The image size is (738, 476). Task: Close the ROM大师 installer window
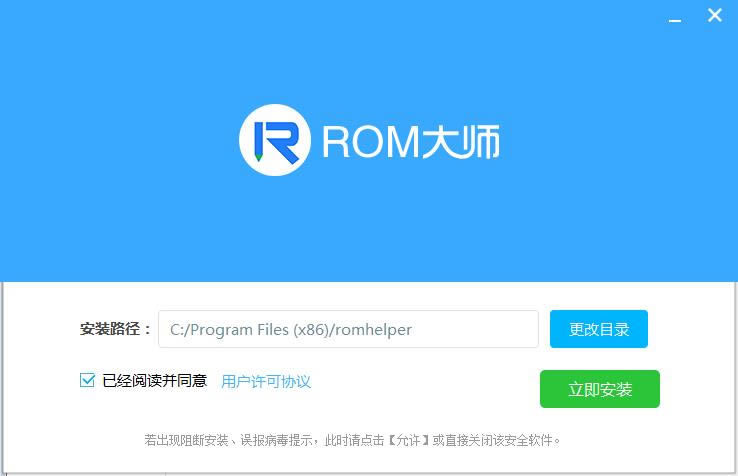tap(714, 16)
